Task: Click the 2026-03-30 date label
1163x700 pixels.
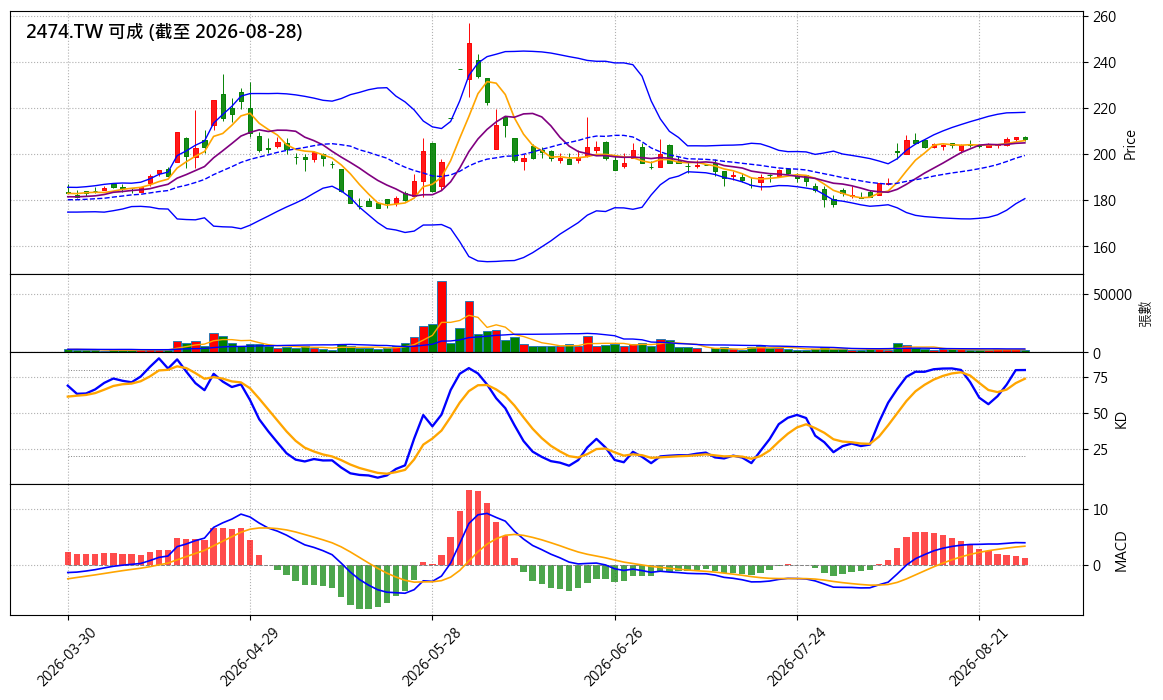Action: [65, 657]
